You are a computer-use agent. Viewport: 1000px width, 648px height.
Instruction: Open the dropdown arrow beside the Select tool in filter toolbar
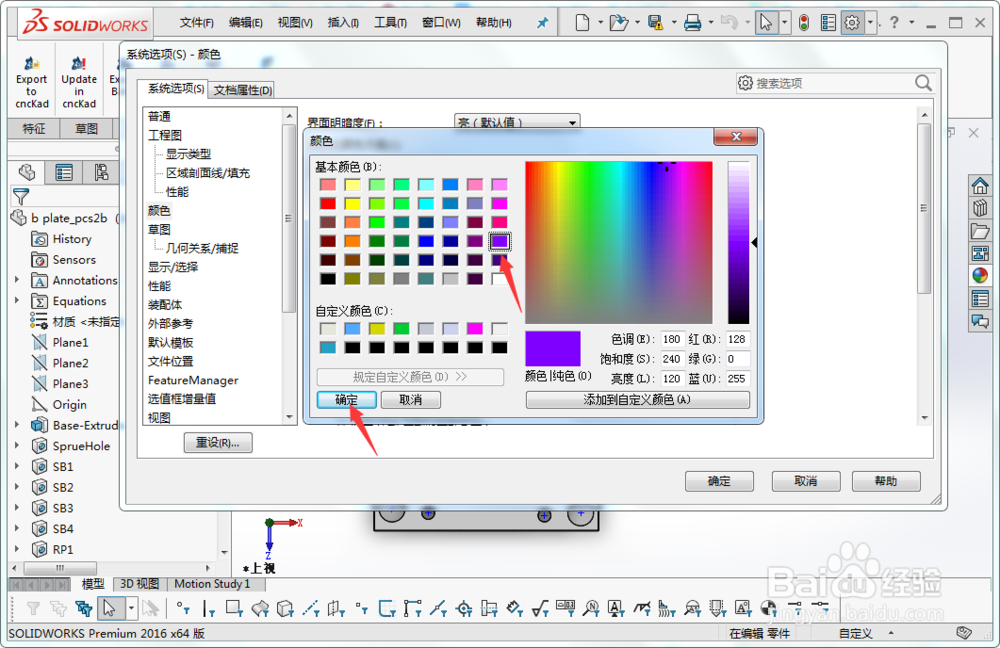tap(131, 608)
